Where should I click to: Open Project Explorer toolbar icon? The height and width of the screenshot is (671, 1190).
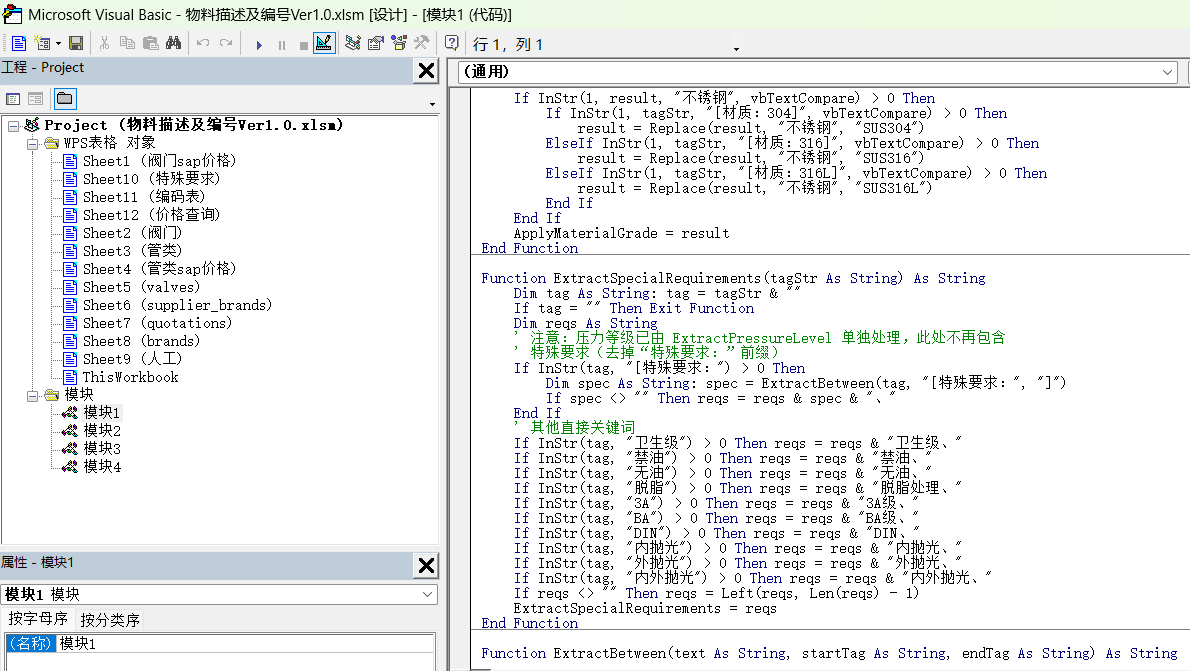click(x=353, y=43)
